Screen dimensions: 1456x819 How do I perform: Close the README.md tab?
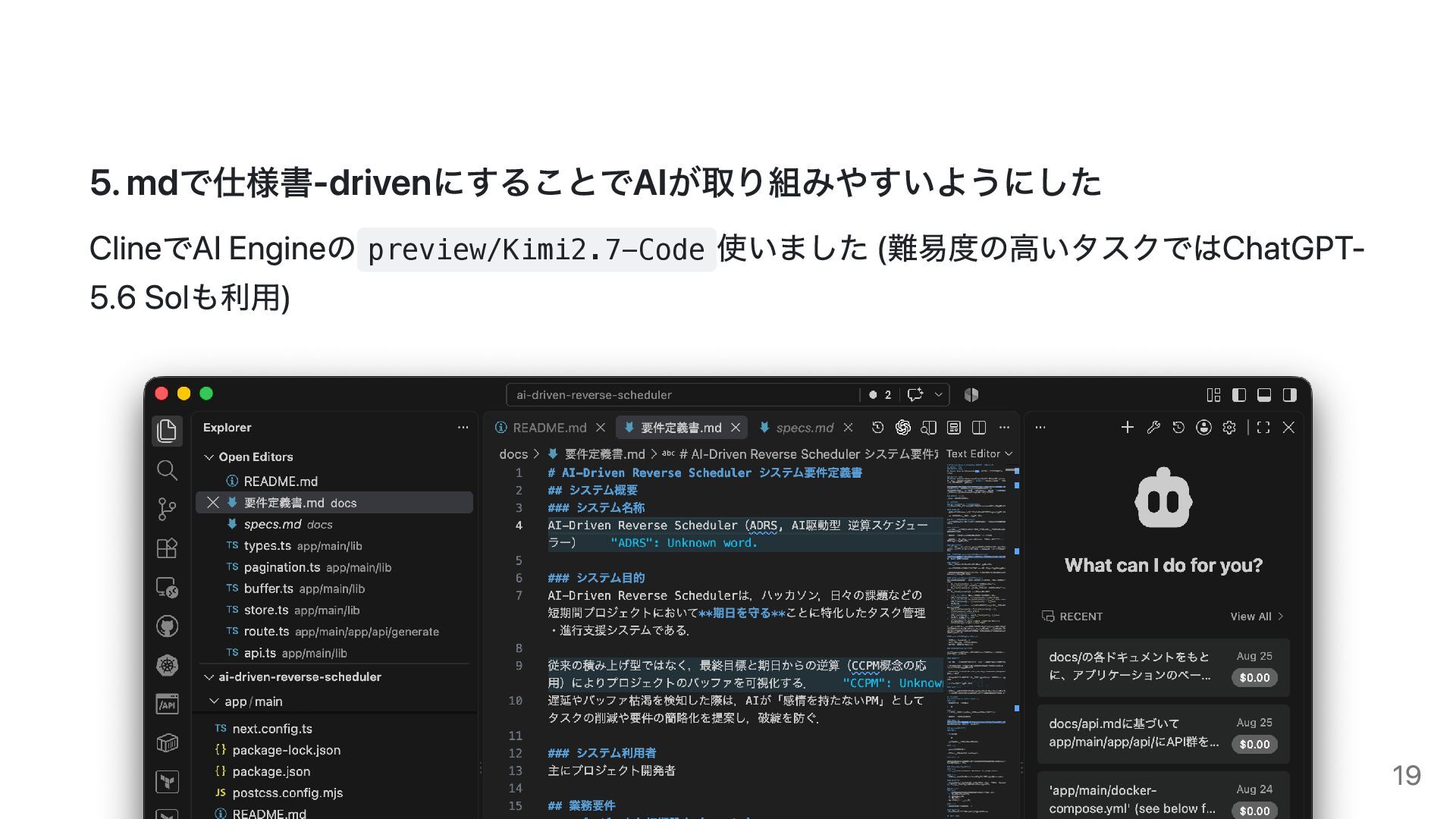[601, 428]
